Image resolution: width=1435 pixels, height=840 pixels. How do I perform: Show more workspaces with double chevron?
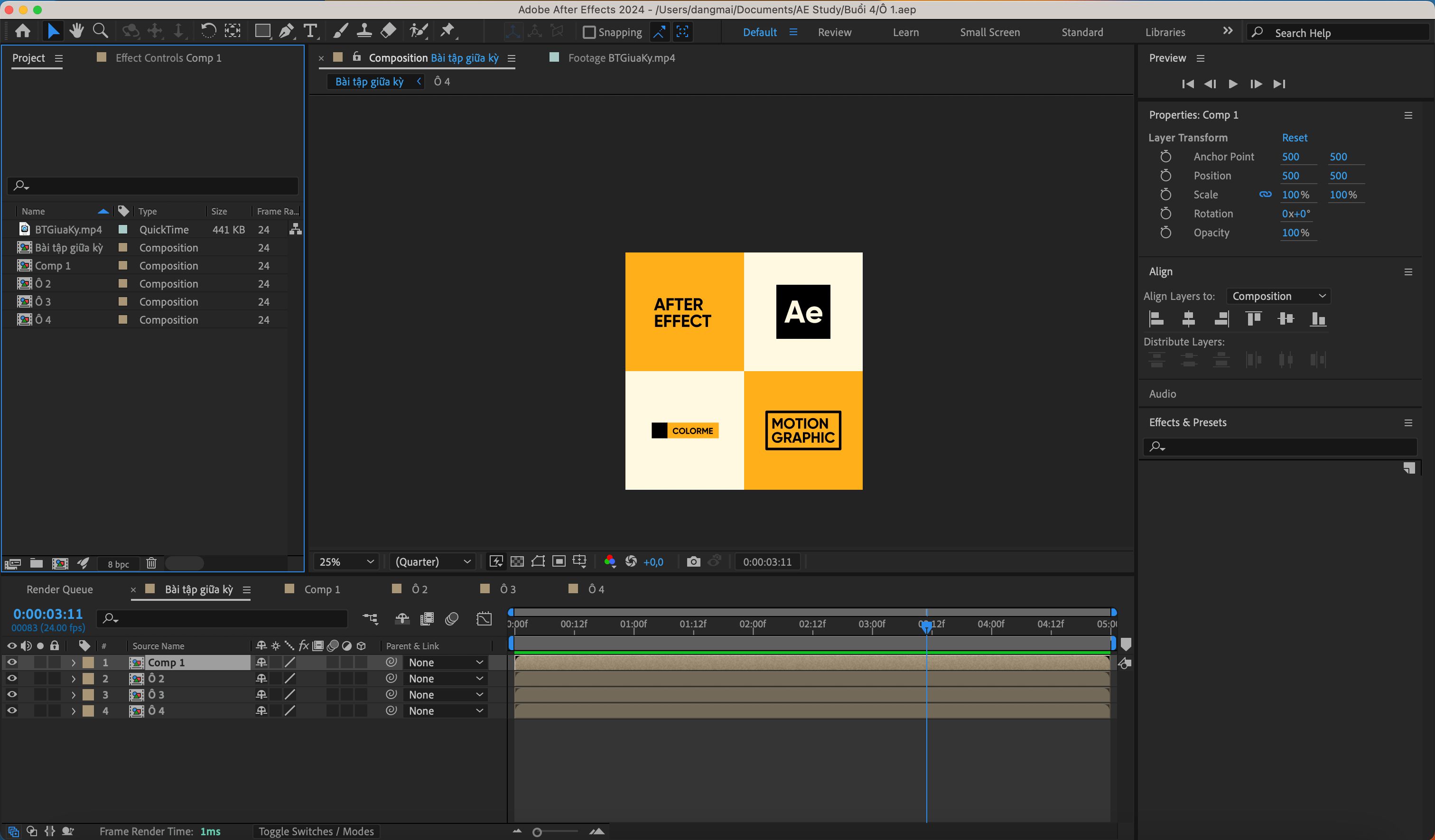1228,31
